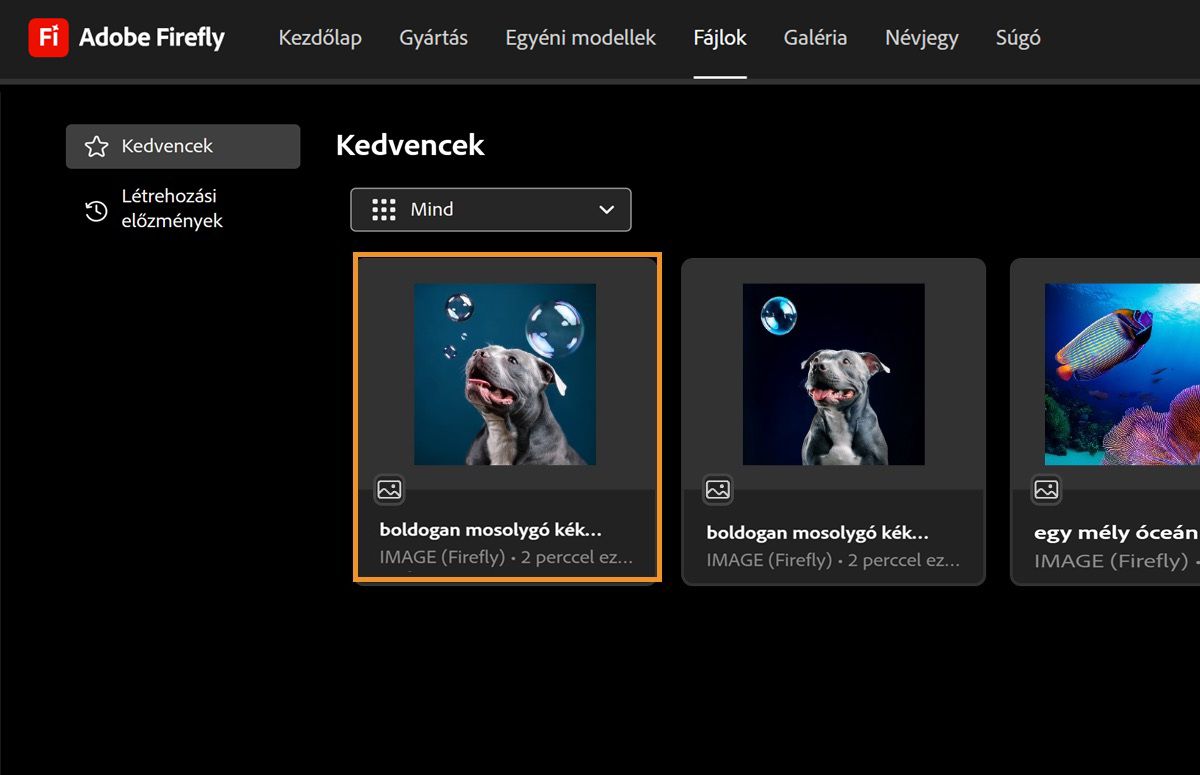Click the history clock icon in sidebar

click(96, 210)
